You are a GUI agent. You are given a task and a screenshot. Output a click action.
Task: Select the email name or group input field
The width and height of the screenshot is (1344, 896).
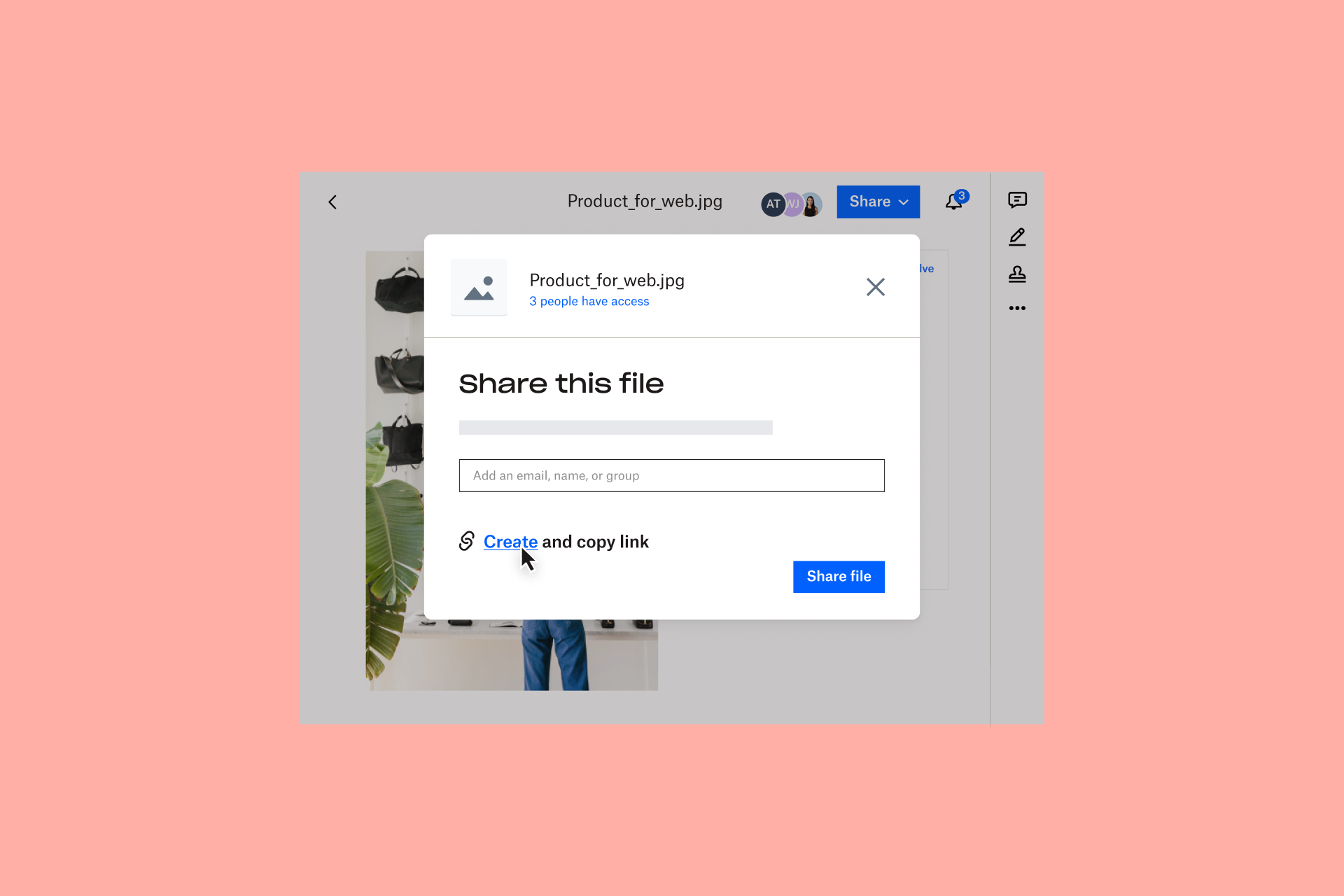[x=671, y=475]
